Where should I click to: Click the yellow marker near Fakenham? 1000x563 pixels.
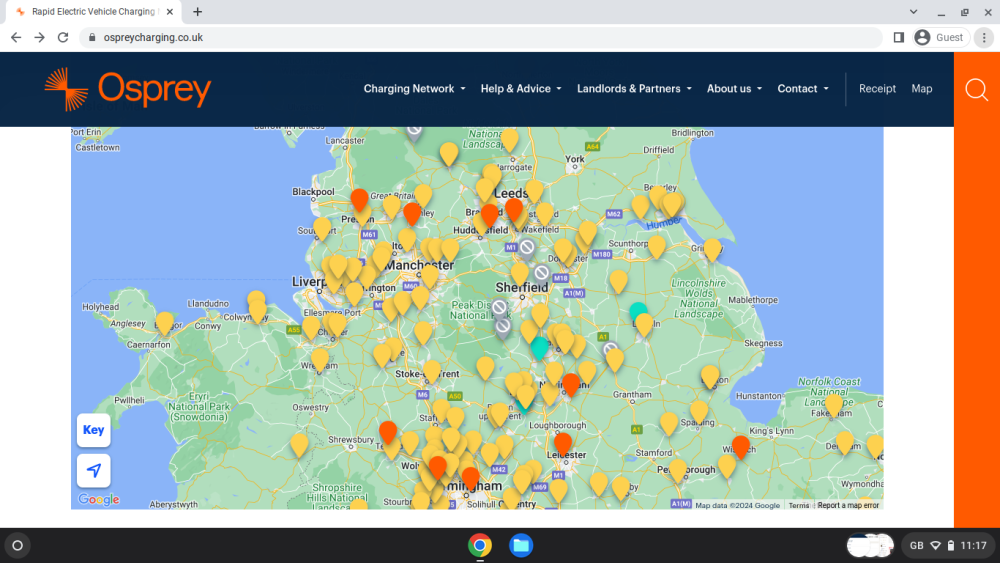click(834, 404)
